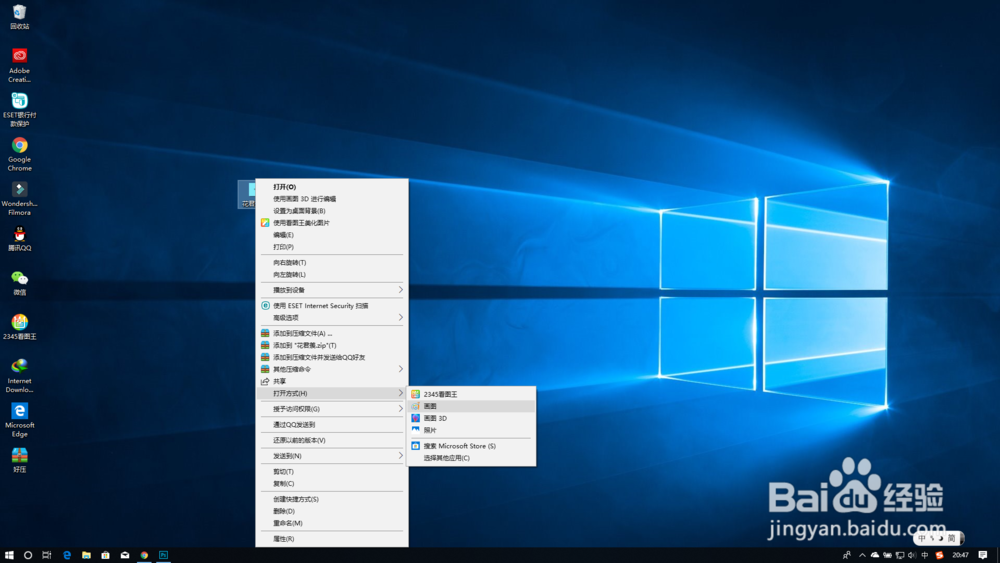Choose 编辑(E) in the context menu

332,235
